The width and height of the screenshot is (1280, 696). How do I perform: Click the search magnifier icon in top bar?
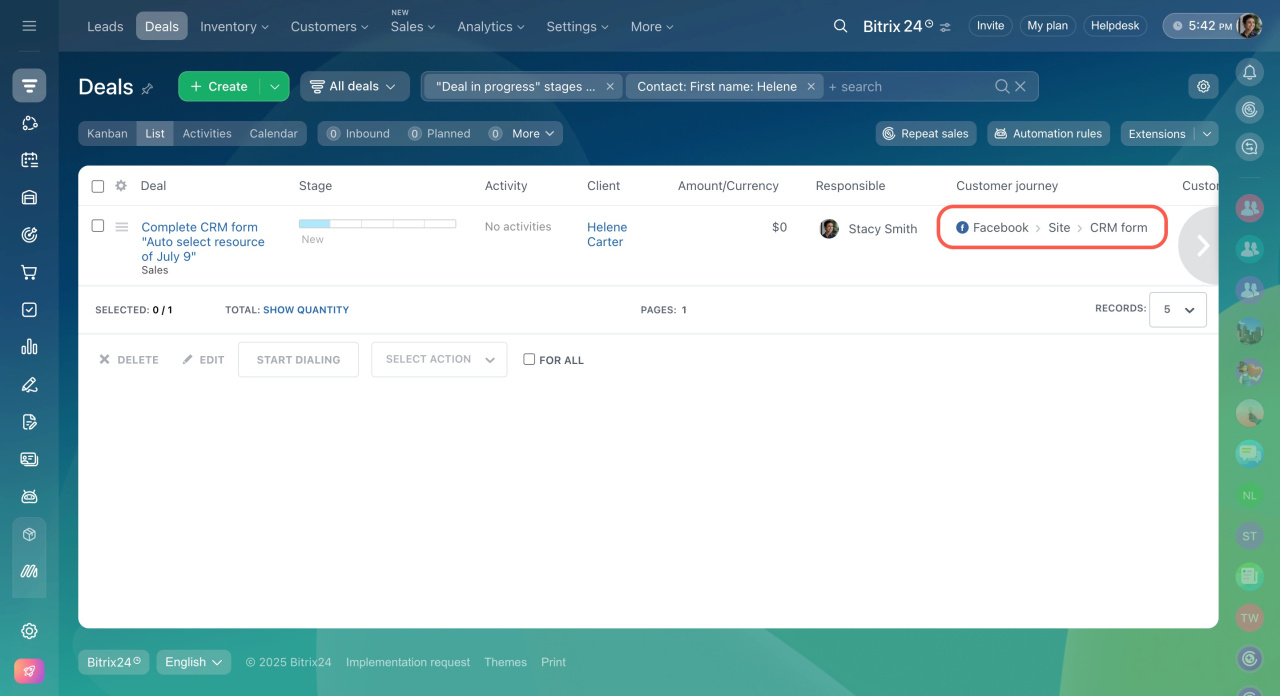[x=840, y=26]
